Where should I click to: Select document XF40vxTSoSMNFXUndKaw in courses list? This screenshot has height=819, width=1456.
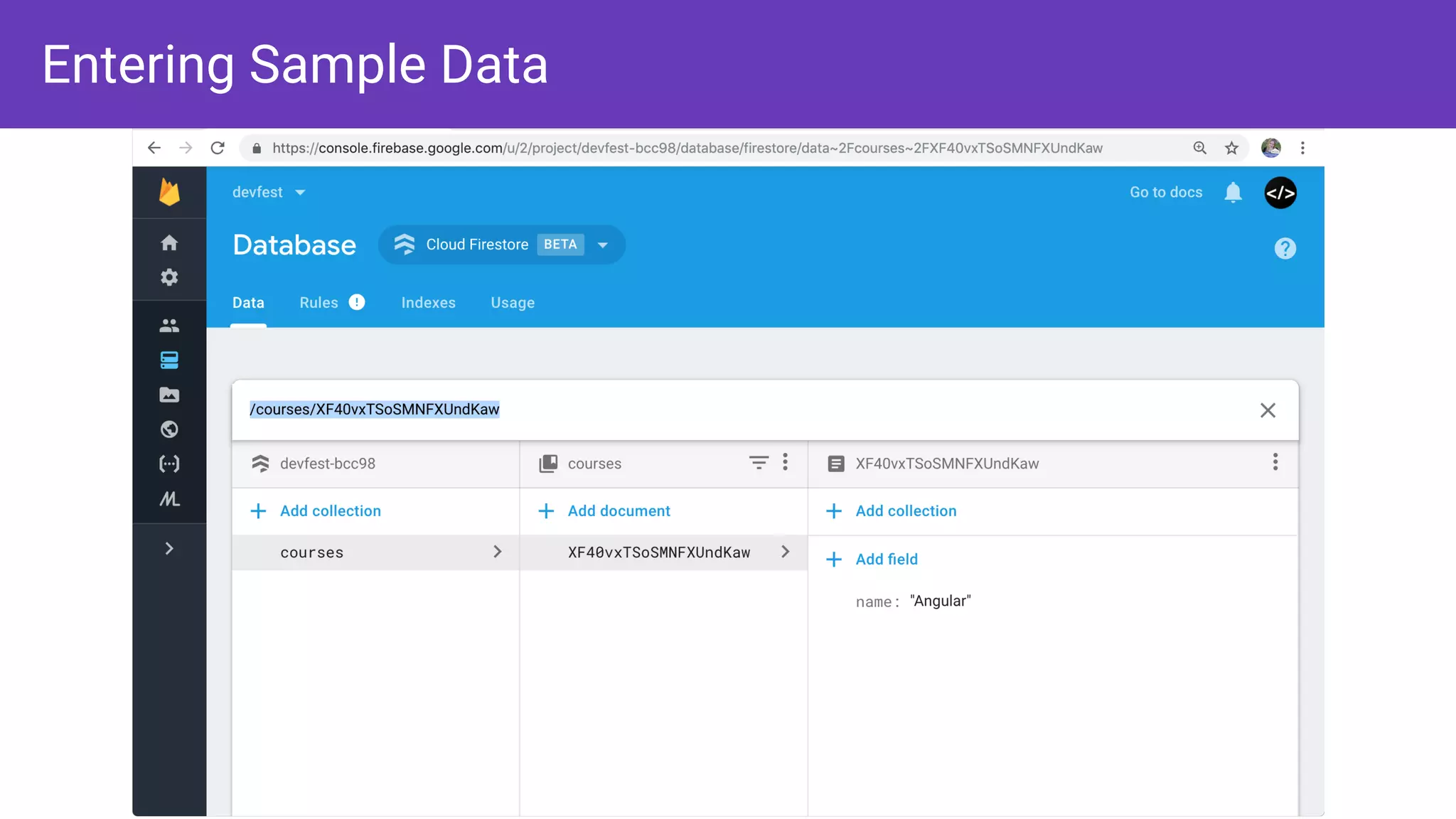click(x=663, y=552)
